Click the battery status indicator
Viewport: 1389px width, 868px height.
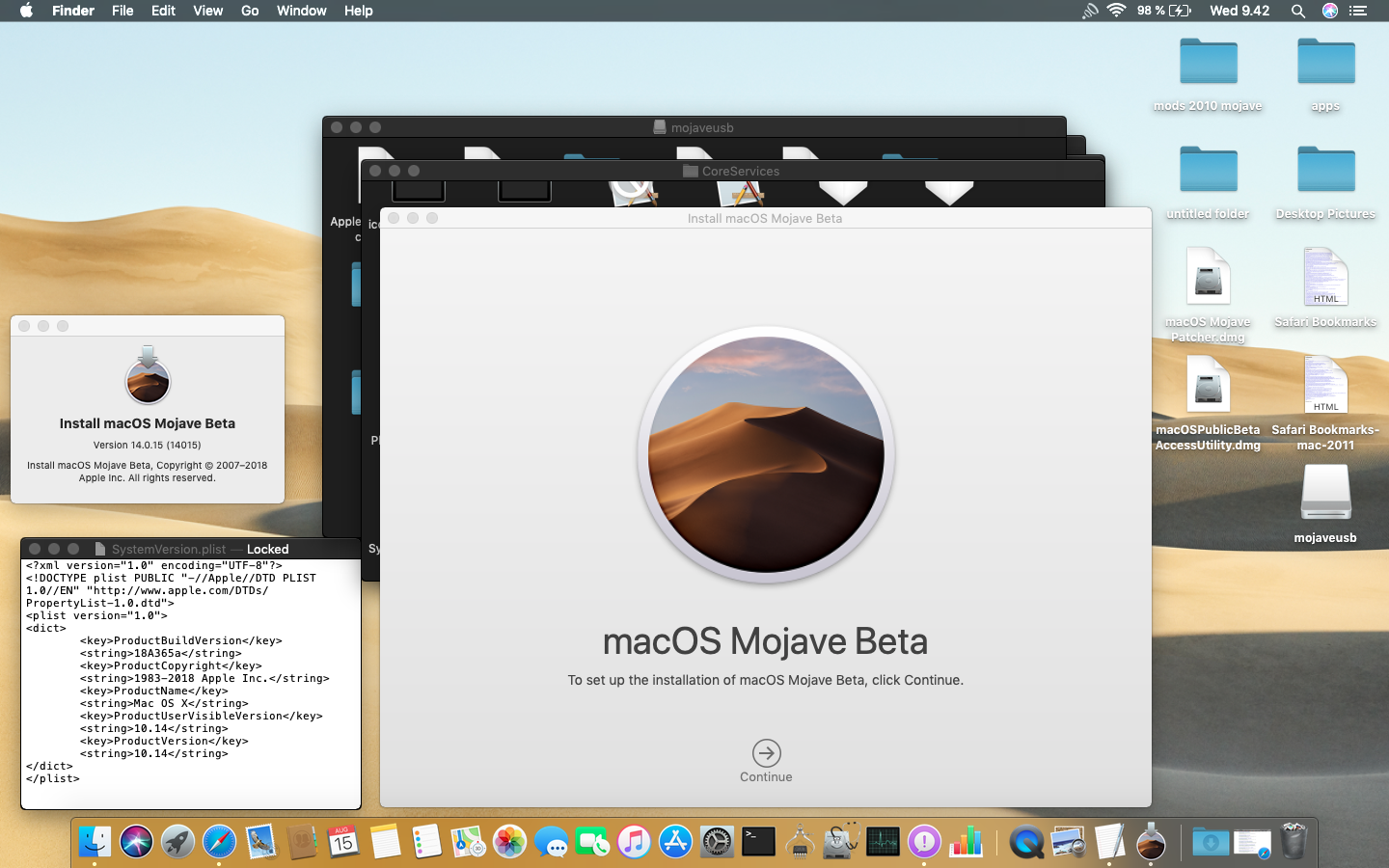[x=1164, y=11]
